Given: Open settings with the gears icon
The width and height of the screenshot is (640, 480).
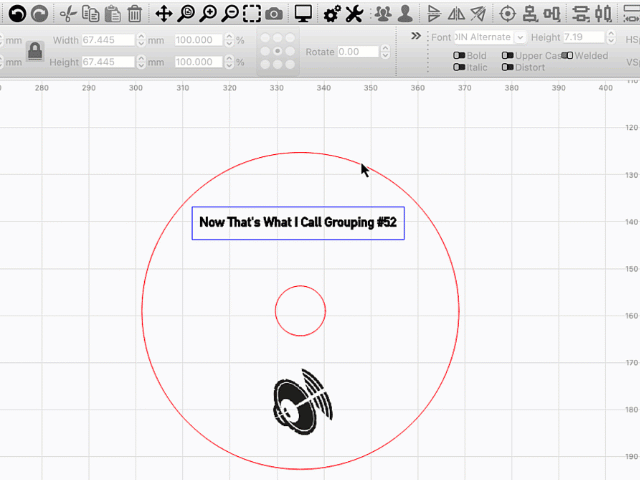Looking at the screenshot, I should (x=332, y=14).
